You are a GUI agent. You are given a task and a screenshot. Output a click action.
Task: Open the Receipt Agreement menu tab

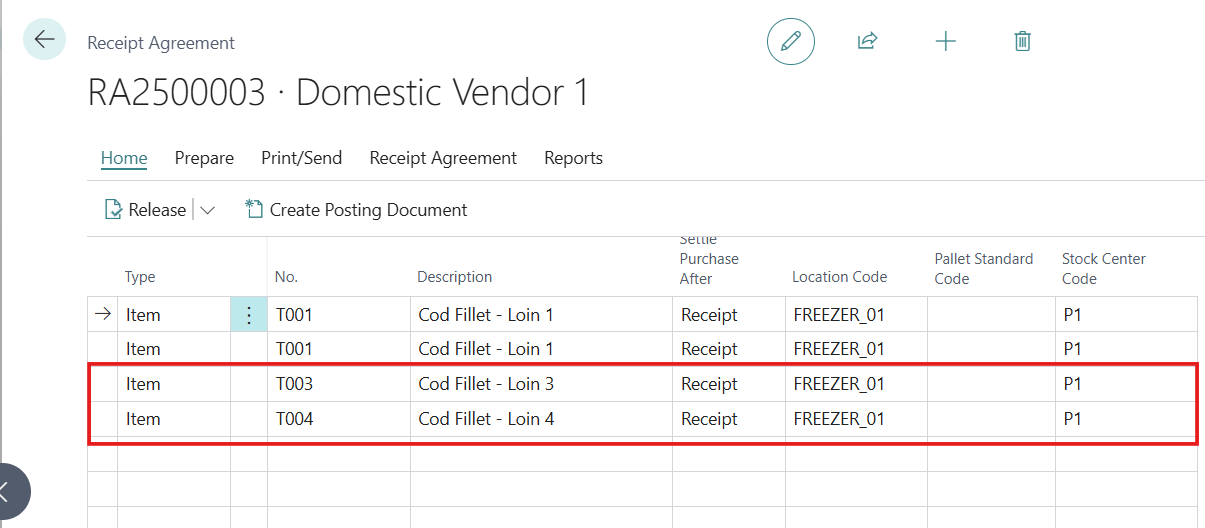pos(443,158)
